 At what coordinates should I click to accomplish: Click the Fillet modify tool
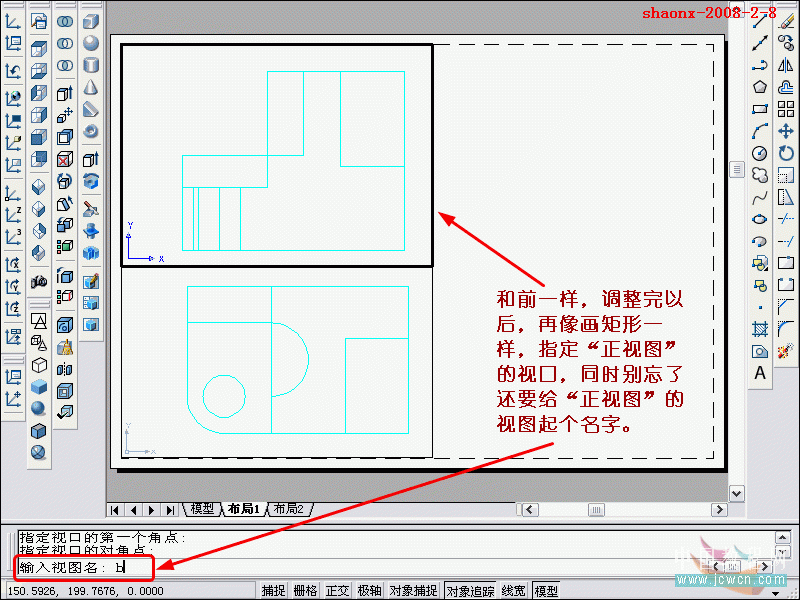coord(786,329)
